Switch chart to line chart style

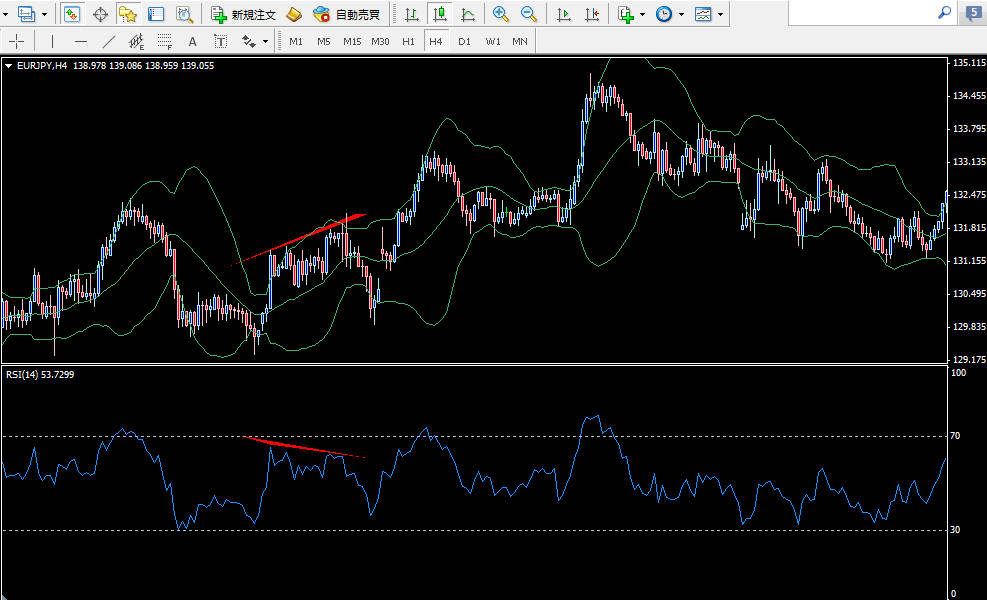468,14
